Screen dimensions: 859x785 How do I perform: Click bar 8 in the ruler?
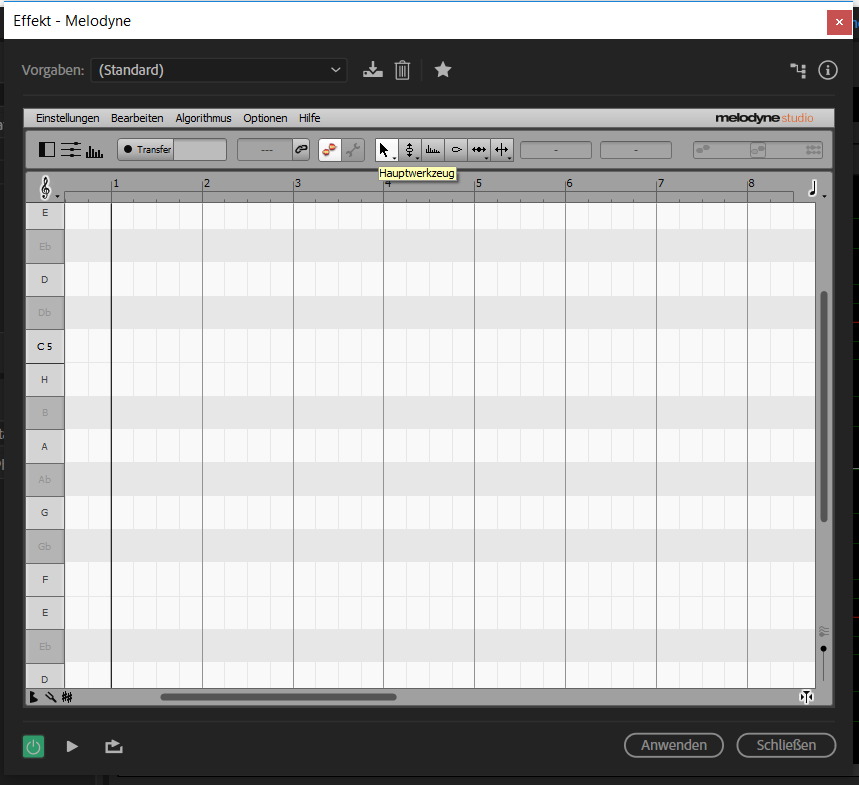pos(751,184)
